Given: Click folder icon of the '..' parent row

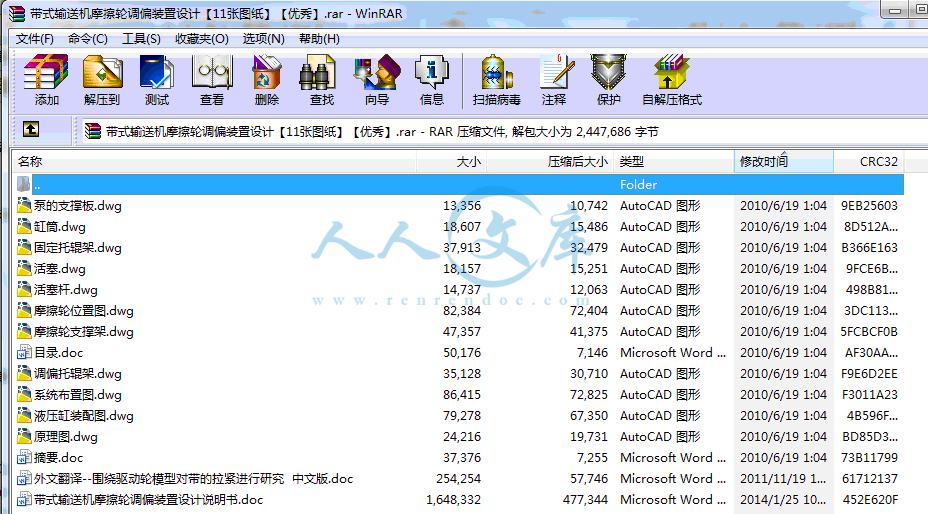Looking at the screenshot, I should point(23,184).
